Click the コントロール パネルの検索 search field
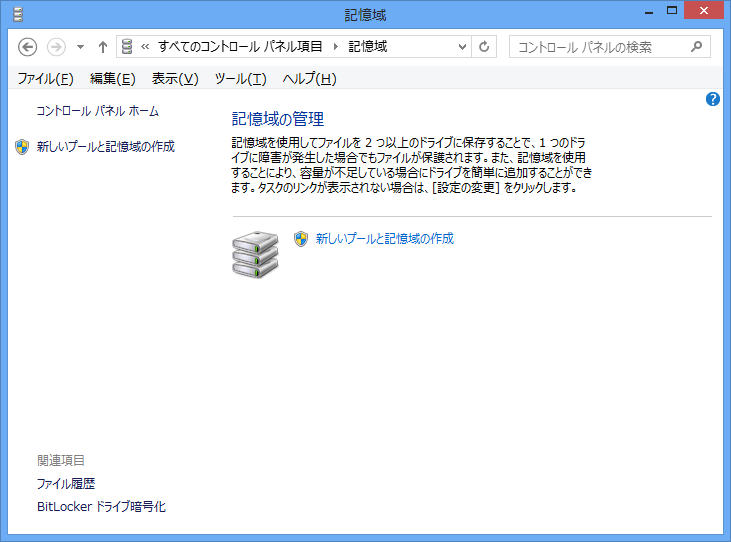 point(600,47)
